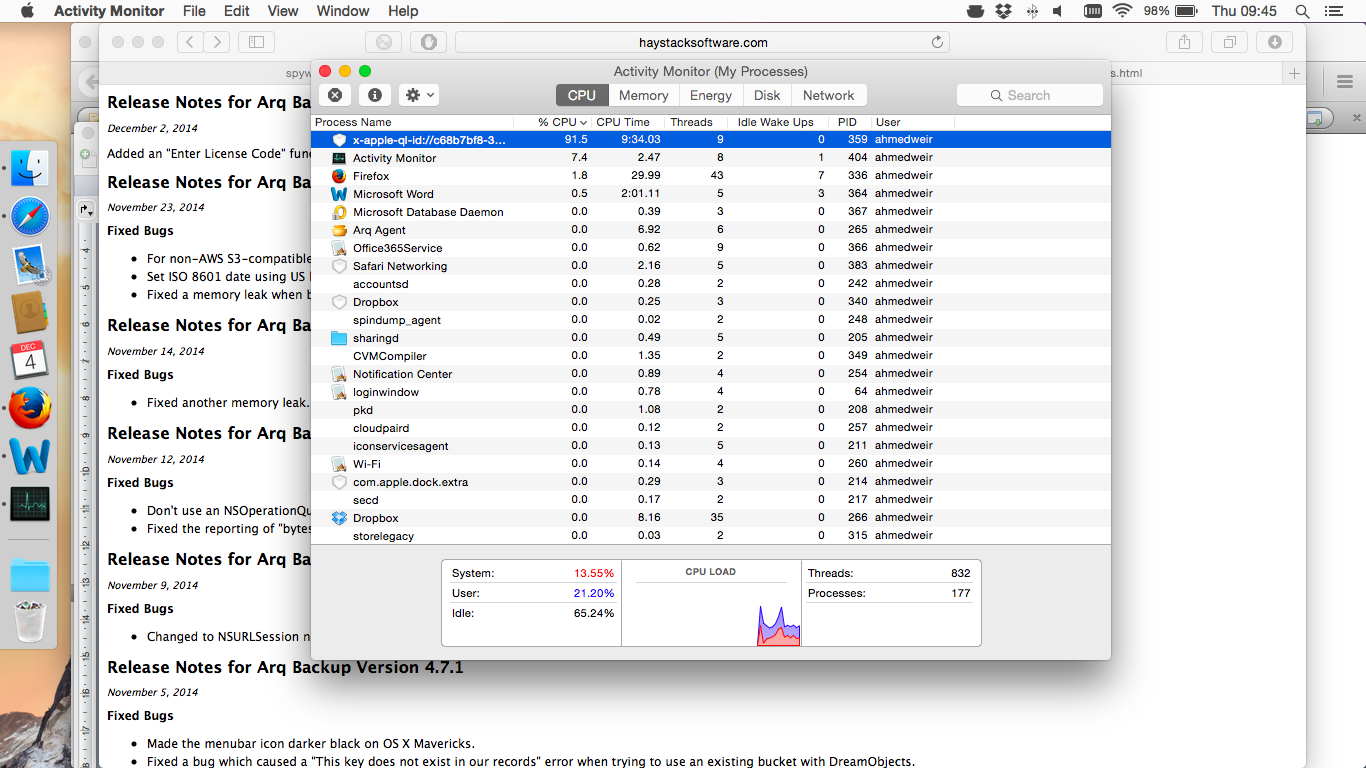The image size is (1366, 768).
Task: Select the Office365Service process icon
Action: (339, 248)
